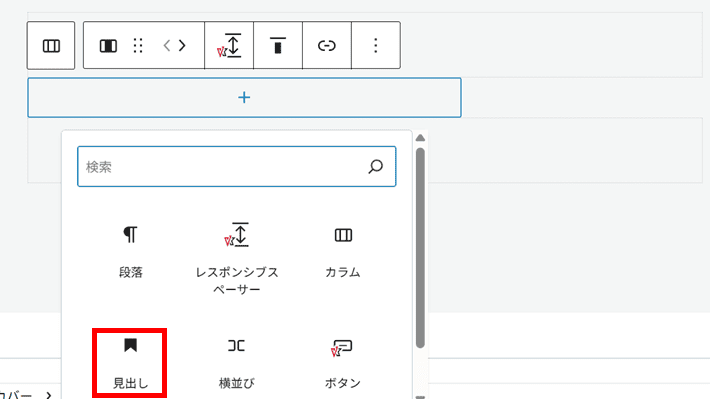Viewport: 710px width, 399px height.
Task: Insert the 横並び row block
Action: [x=237, y=364]
